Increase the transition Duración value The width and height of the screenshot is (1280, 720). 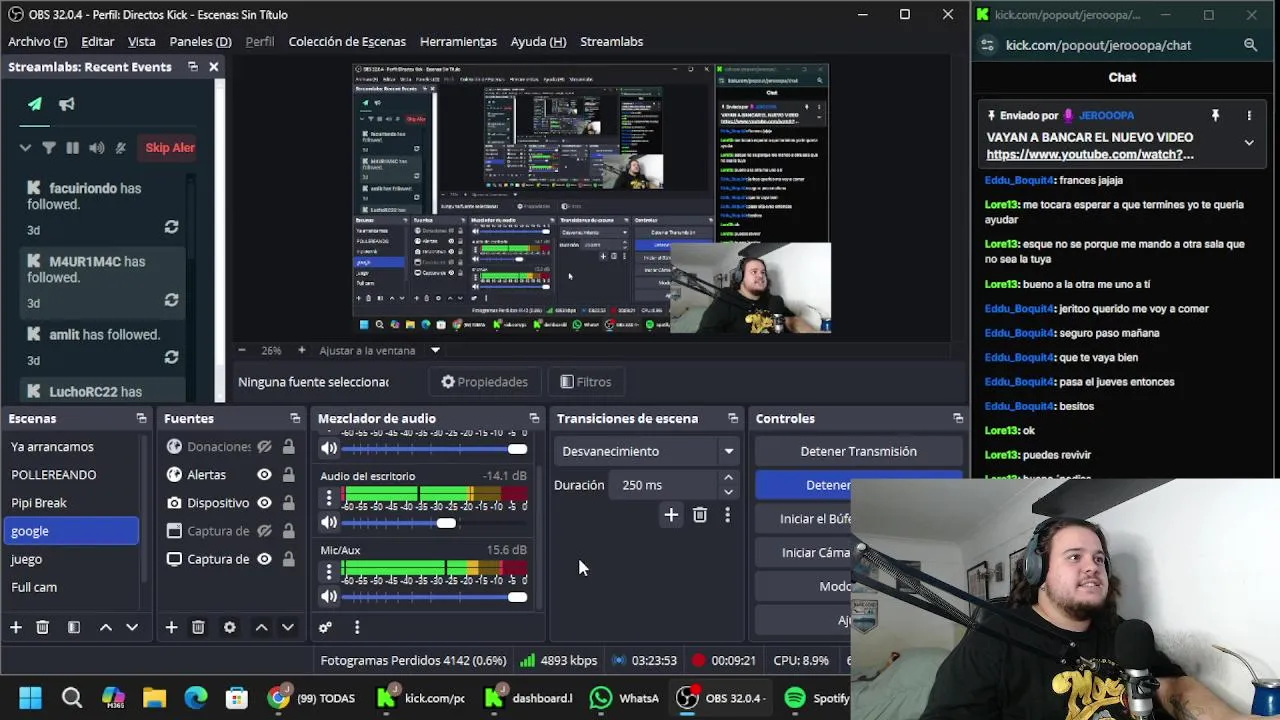tap(728, 479)
